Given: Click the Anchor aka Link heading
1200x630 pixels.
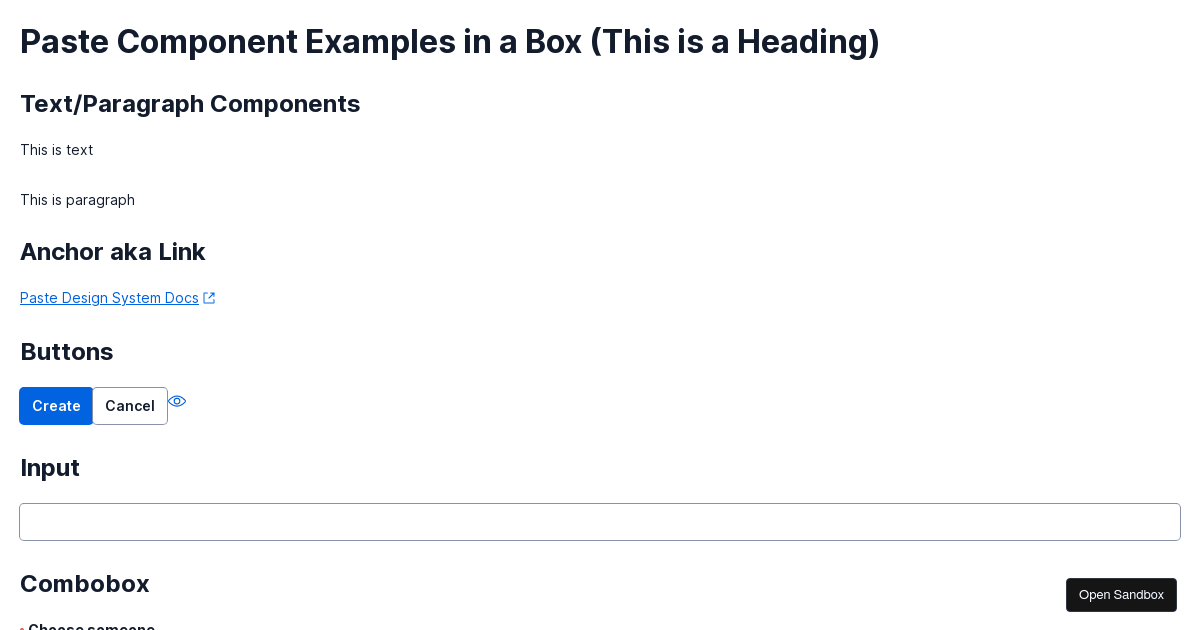Looking at the screenshot, I should pos(113,252).
